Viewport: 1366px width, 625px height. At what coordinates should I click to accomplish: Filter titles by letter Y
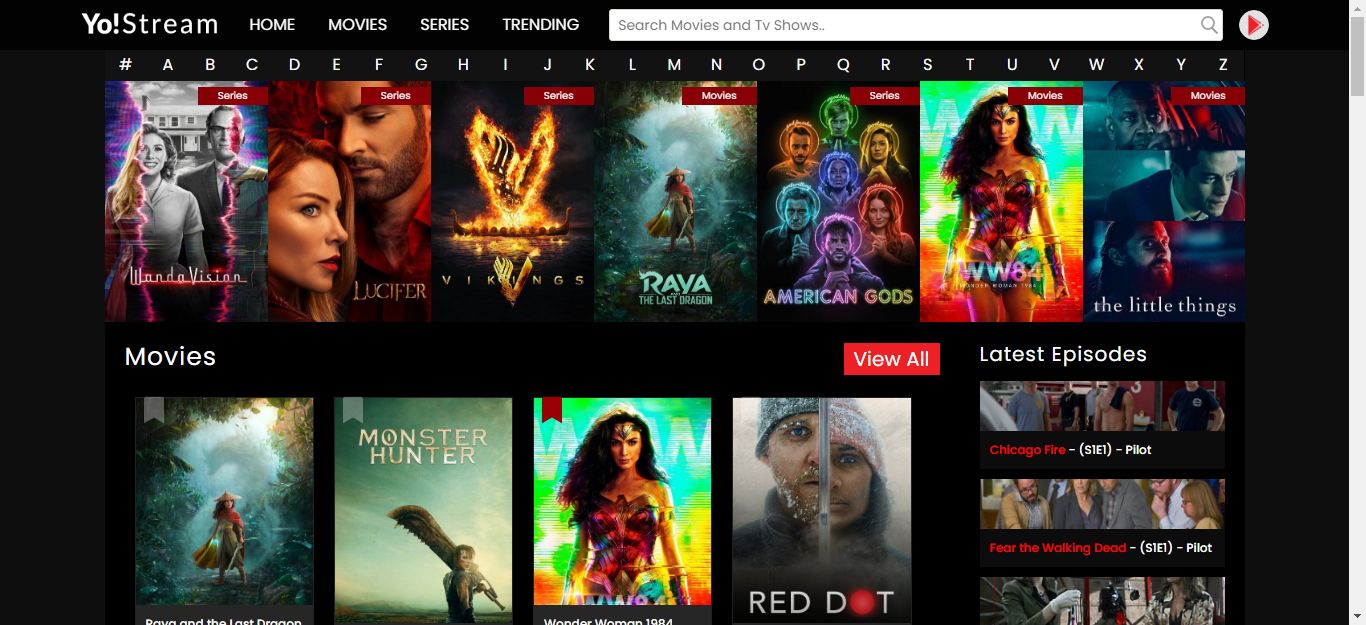pyautogui.click(x=1181, y=64)
